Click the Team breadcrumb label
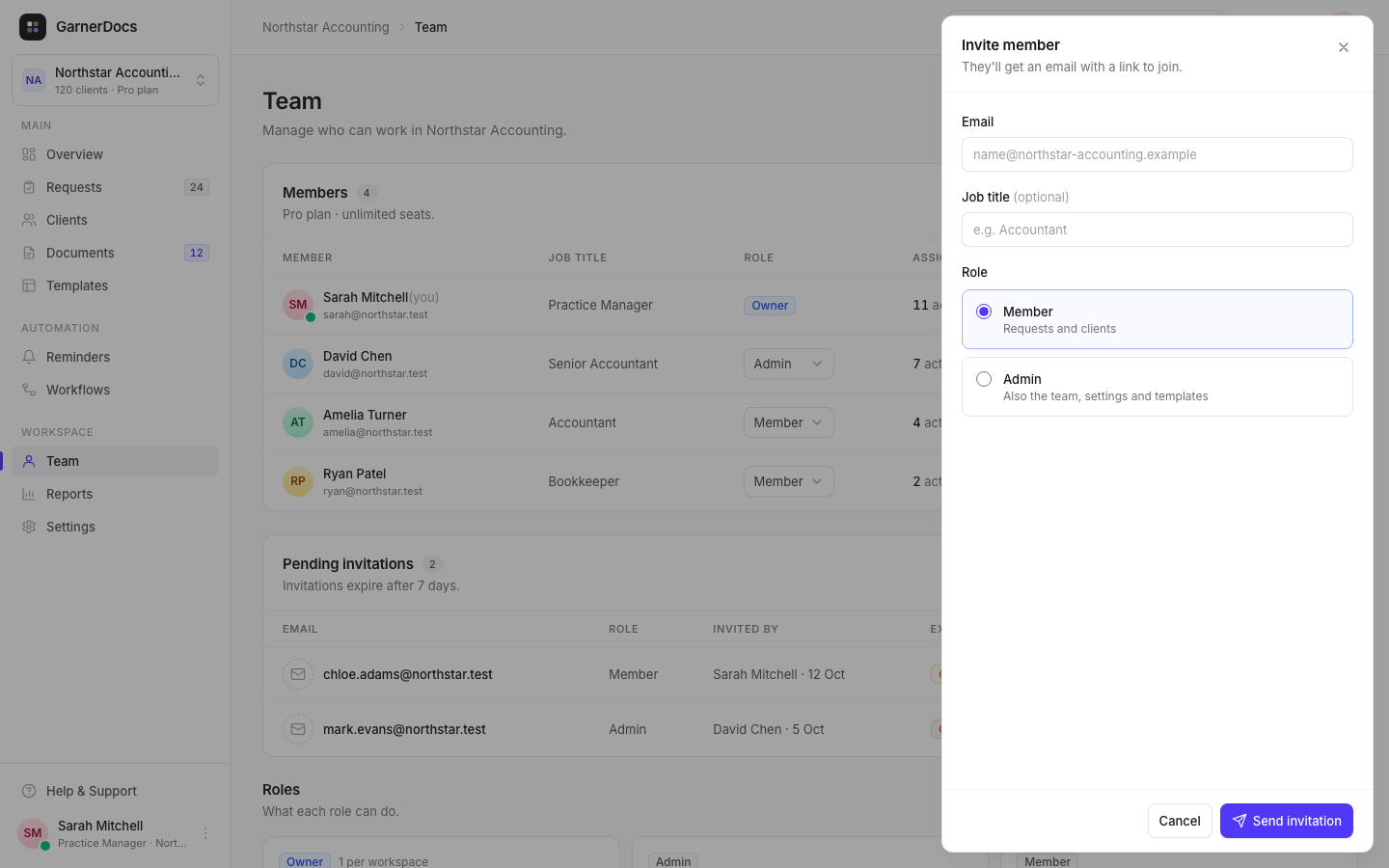This screenshot has height=868, width=1389. [x=431, y=27]
